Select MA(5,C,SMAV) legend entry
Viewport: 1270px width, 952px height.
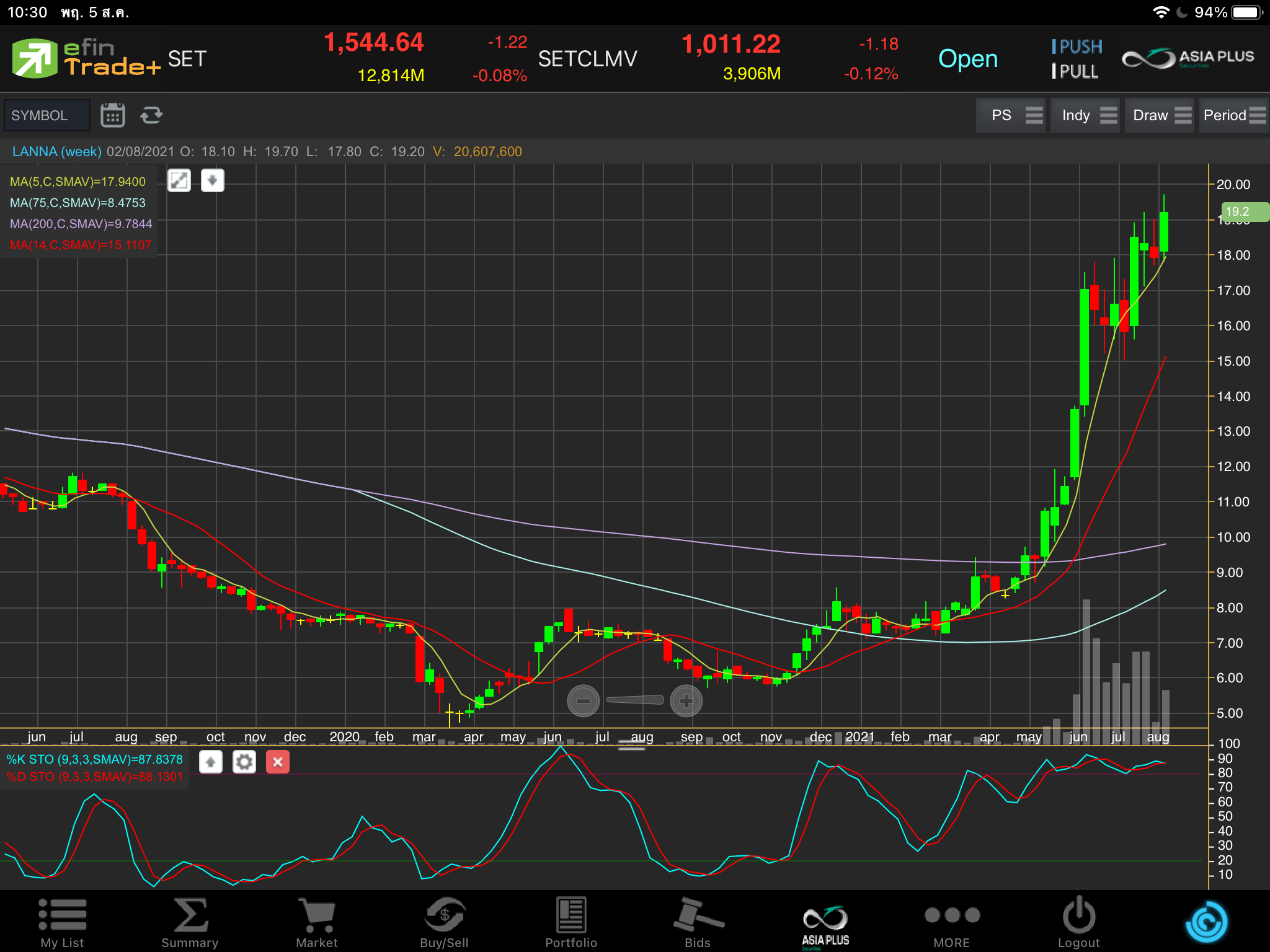[78, 182]
